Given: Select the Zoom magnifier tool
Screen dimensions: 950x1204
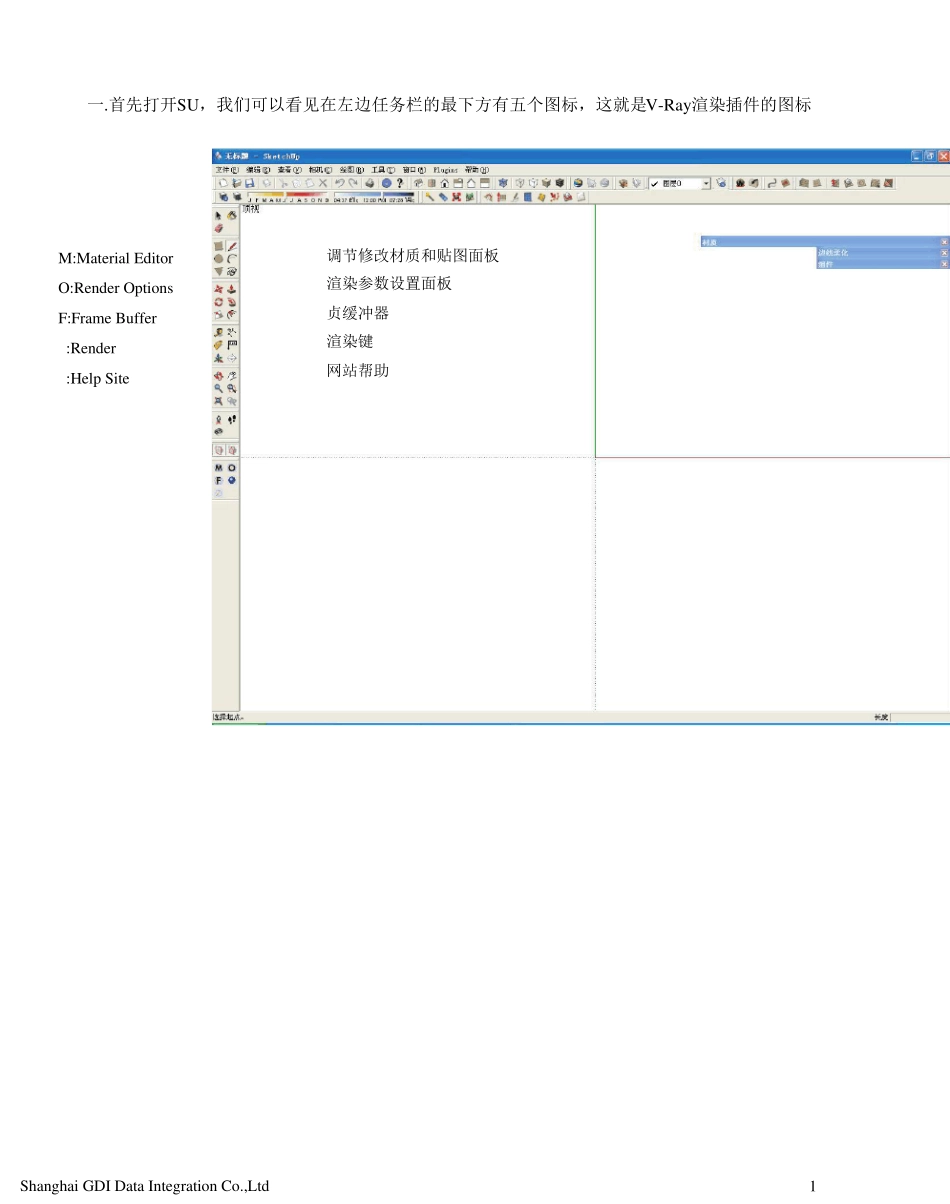Looking at the screenshot, I should (x=219, y=388).
